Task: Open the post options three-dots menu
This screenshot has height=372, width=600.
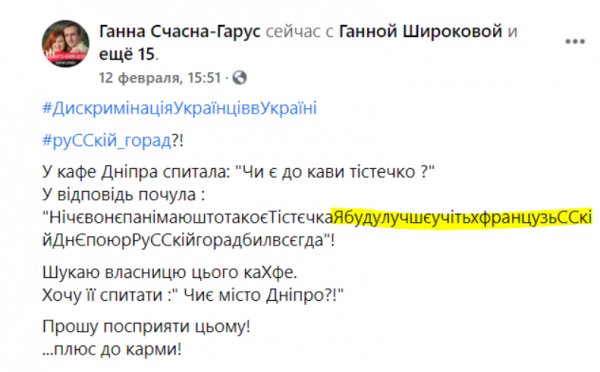Action: pyautogui.click(x=575, y=41)
